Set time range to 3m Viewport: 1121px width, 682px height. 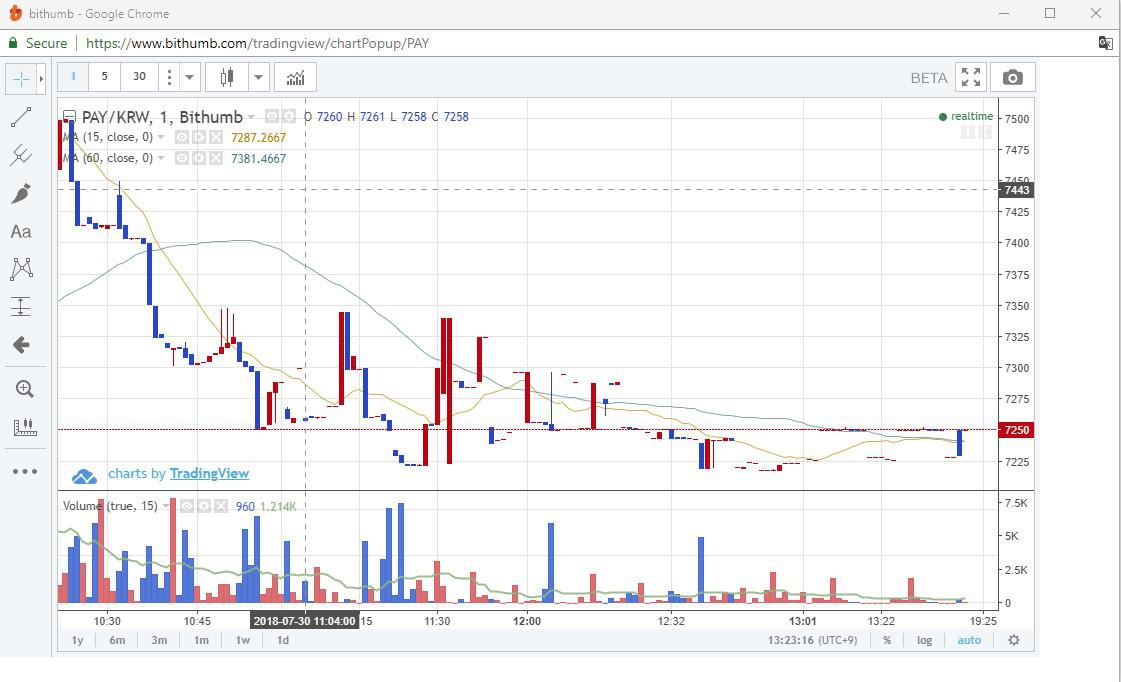[159, 640]
